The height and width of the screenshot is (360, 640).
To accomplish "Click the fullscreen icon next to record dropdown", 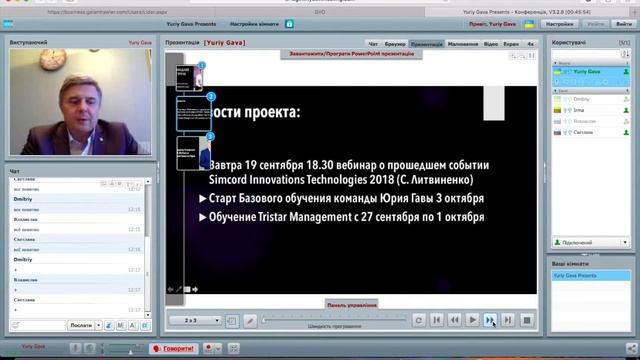I will click(233, 348).
